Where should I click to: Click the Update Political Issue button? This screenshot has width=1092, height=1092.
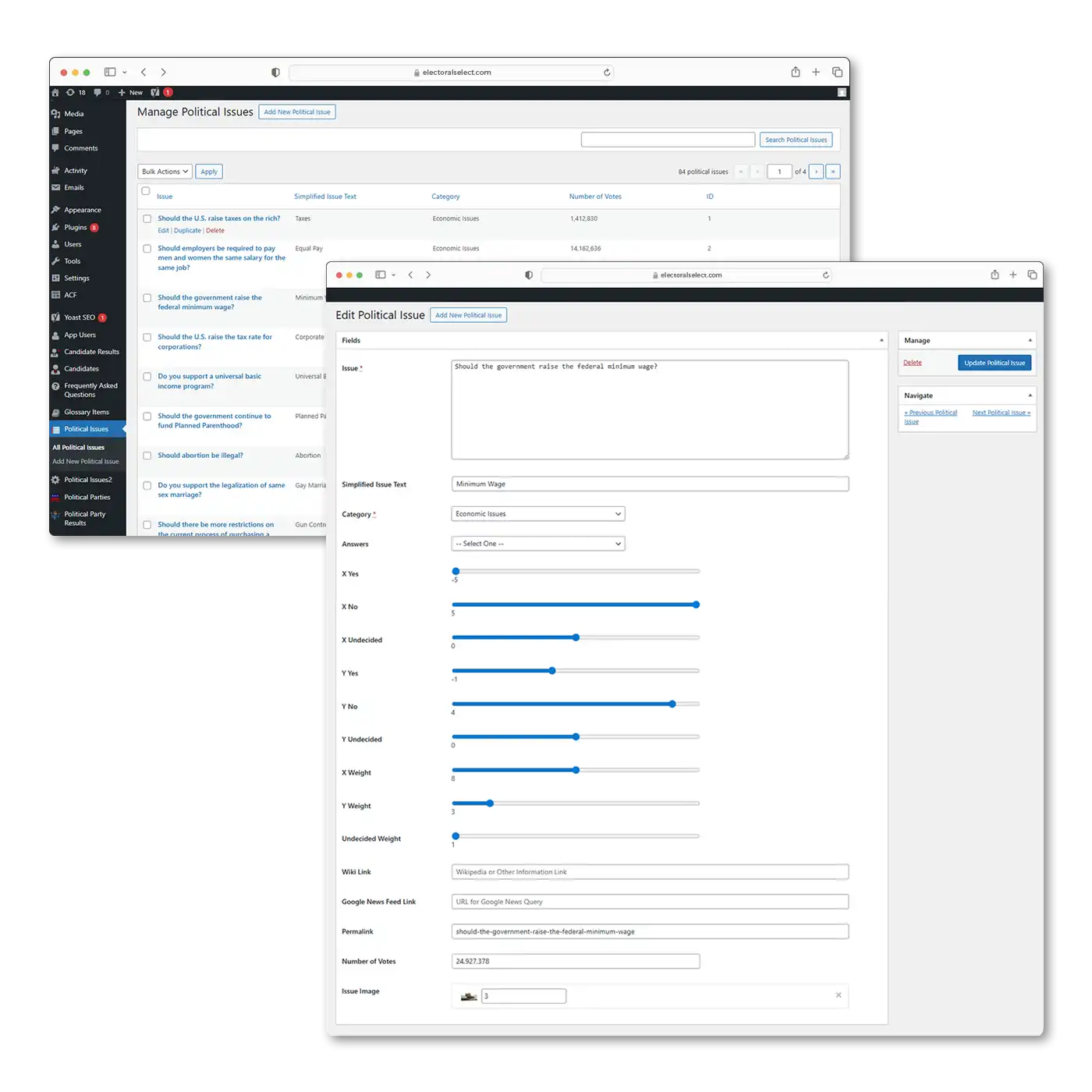994,363
